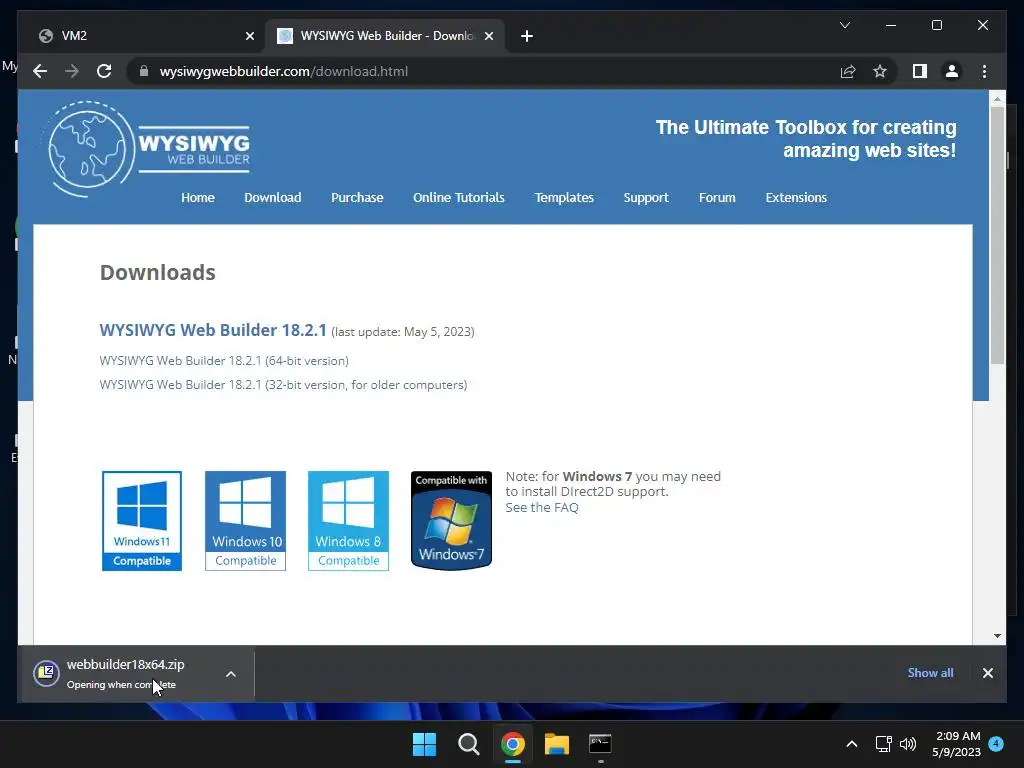Click the address bar URL
The height and width of the screenshot is (768, 1024).
point(283,71)
